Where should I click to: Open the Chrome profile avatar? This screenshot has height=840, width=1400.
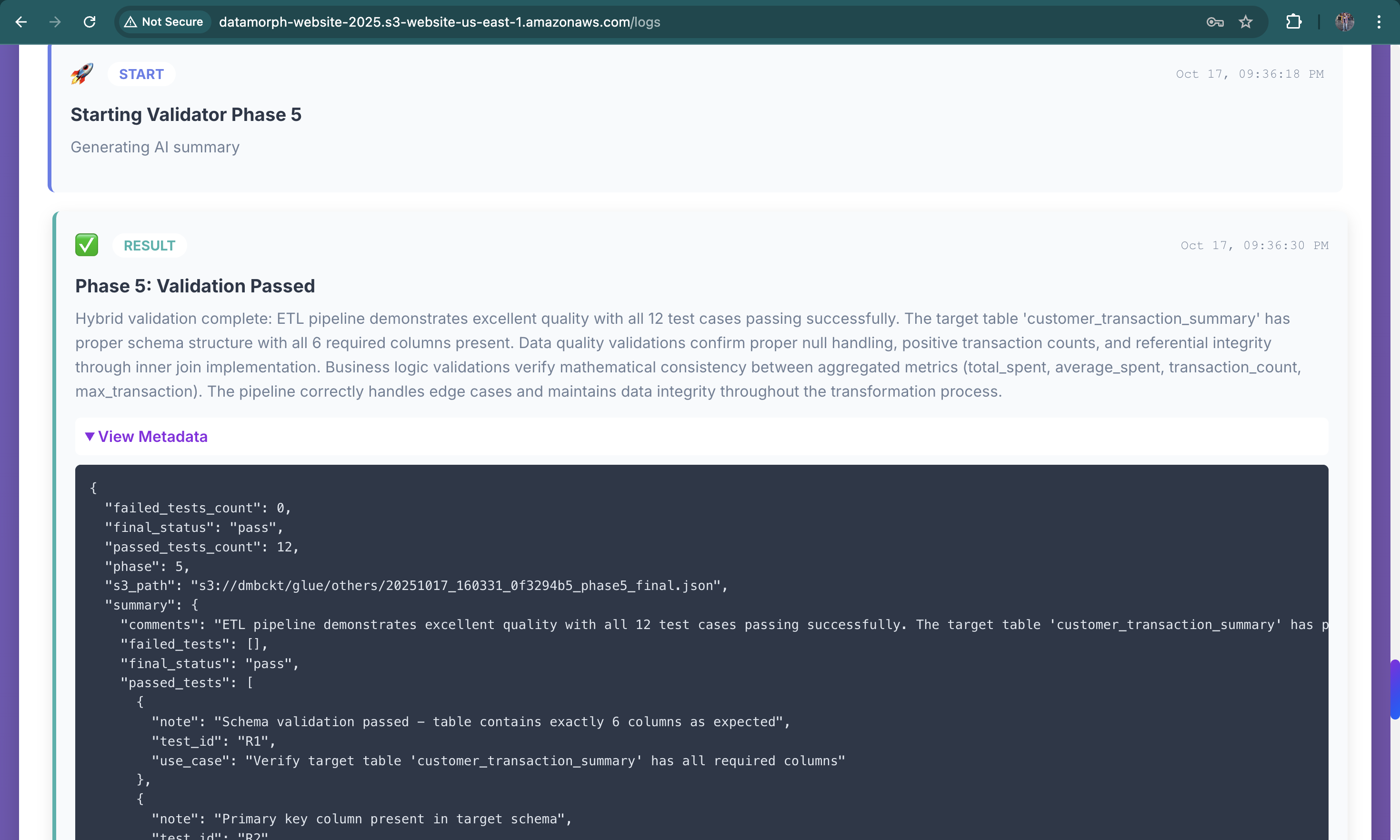[1345, 22]
